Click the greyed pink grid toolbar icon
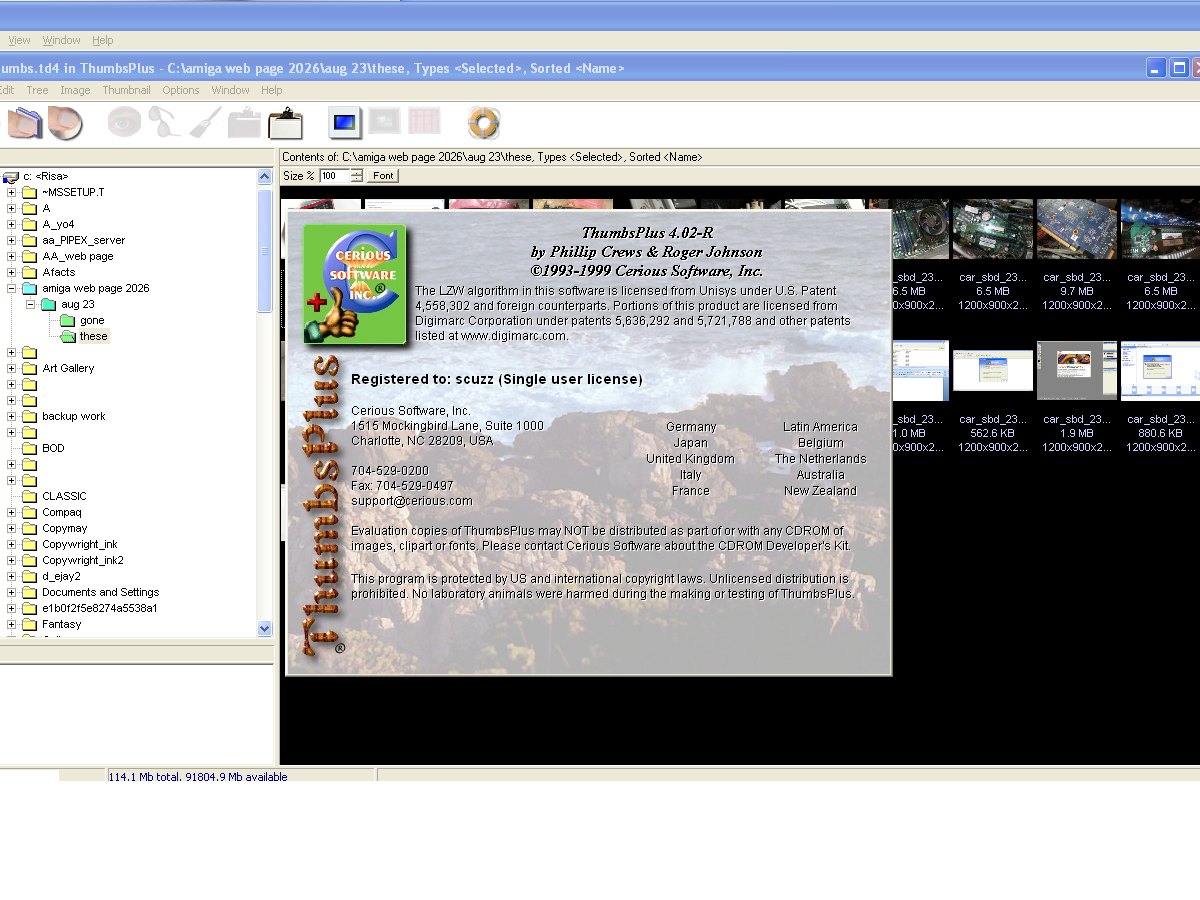 [x=424, y=122]
